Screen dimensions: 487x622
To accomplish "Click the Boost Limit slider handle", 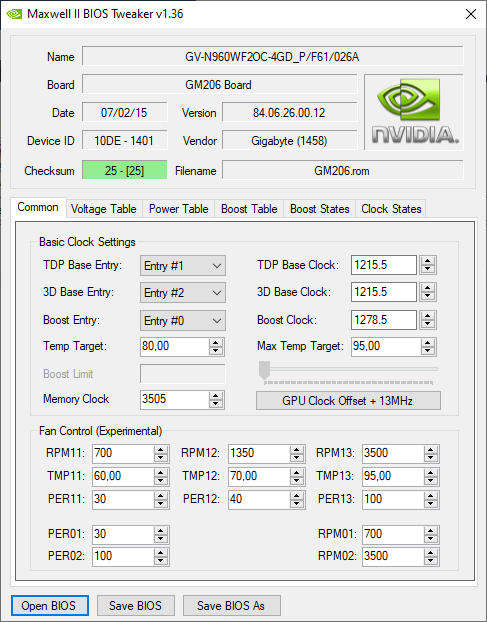I will 265,370.
